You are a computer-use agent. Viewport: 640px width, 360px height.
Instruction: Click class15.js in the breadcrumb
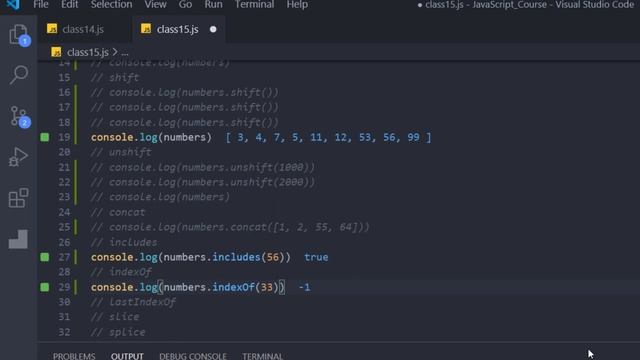88,52
